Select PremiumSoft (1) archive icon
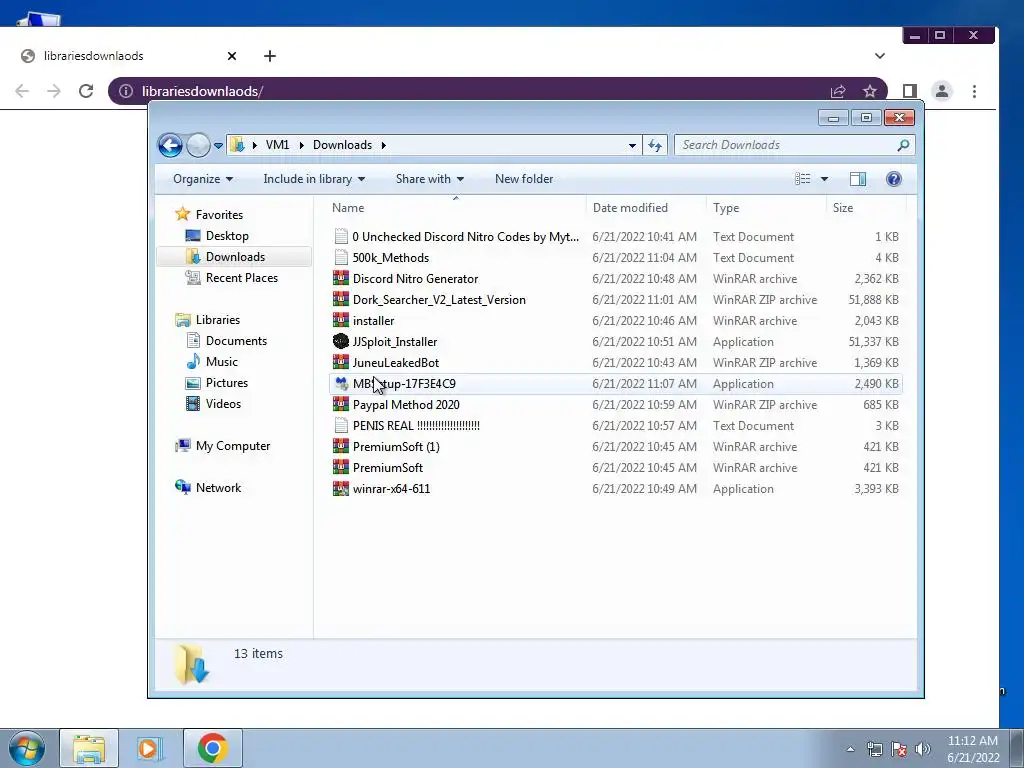The height and width of the screenshot is (768, 1024). pyautogui.click(x=341, y=446)
